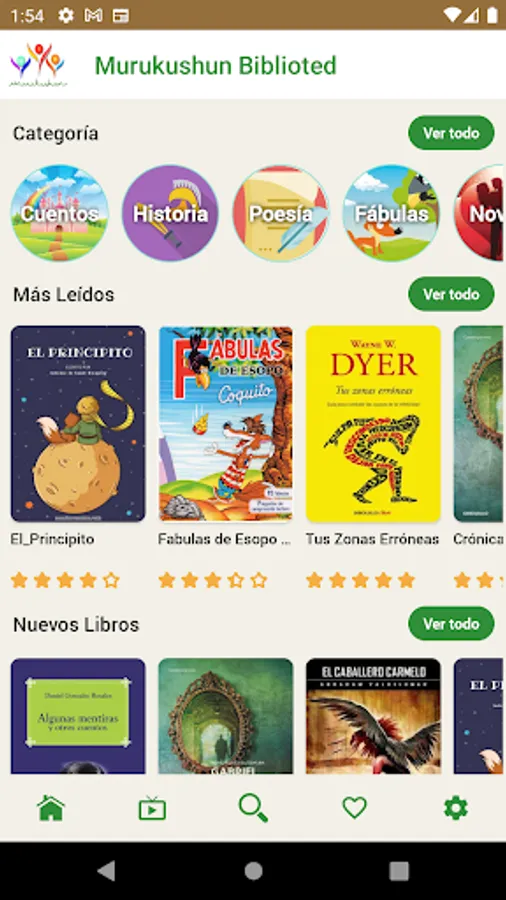Tap the Android back navigation button
The image size is (506, 900).
pyautogui.click(x=106, y=871)
